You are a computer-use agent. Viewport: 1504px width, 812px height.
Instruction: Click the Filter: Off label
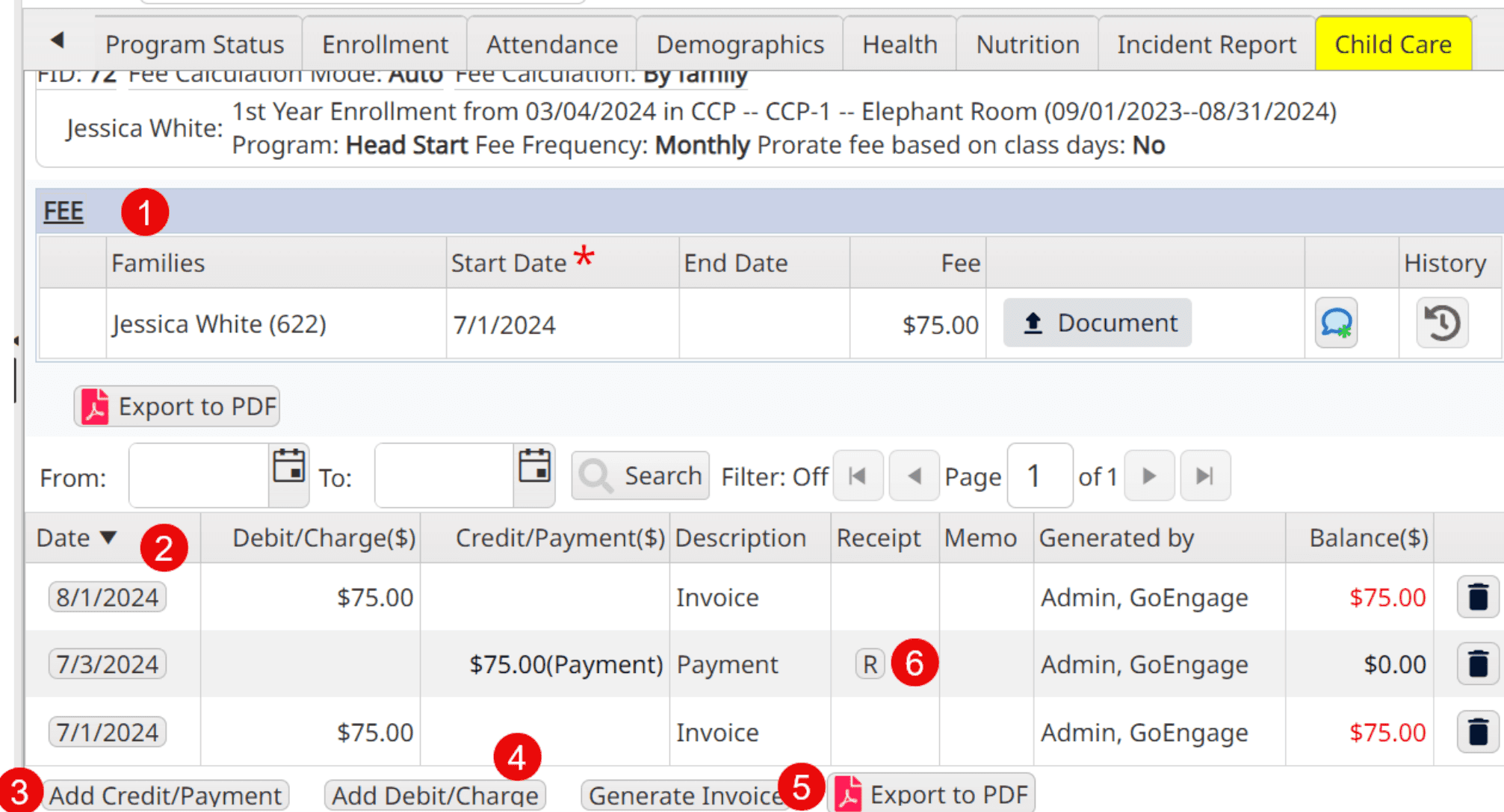click(x=774, y=477)
